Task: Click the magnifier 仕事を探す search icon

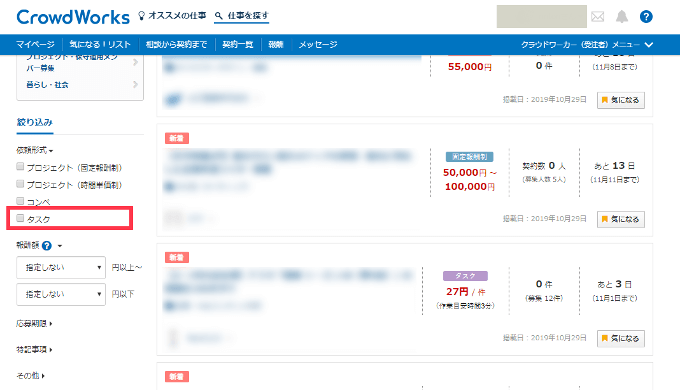Action: pyautogui.click(x=219, y=16)
